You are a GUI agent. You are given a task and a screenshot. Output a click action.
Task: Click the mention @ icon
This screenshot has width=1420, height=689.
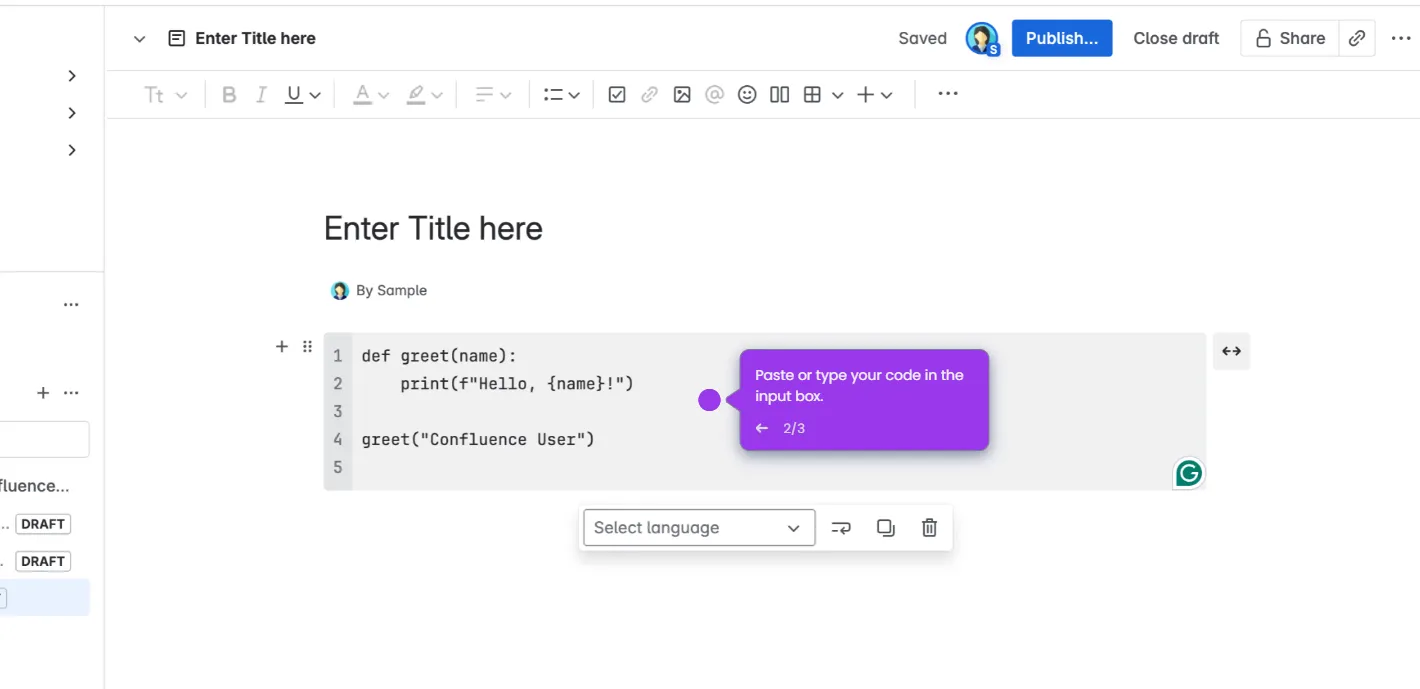714,95
